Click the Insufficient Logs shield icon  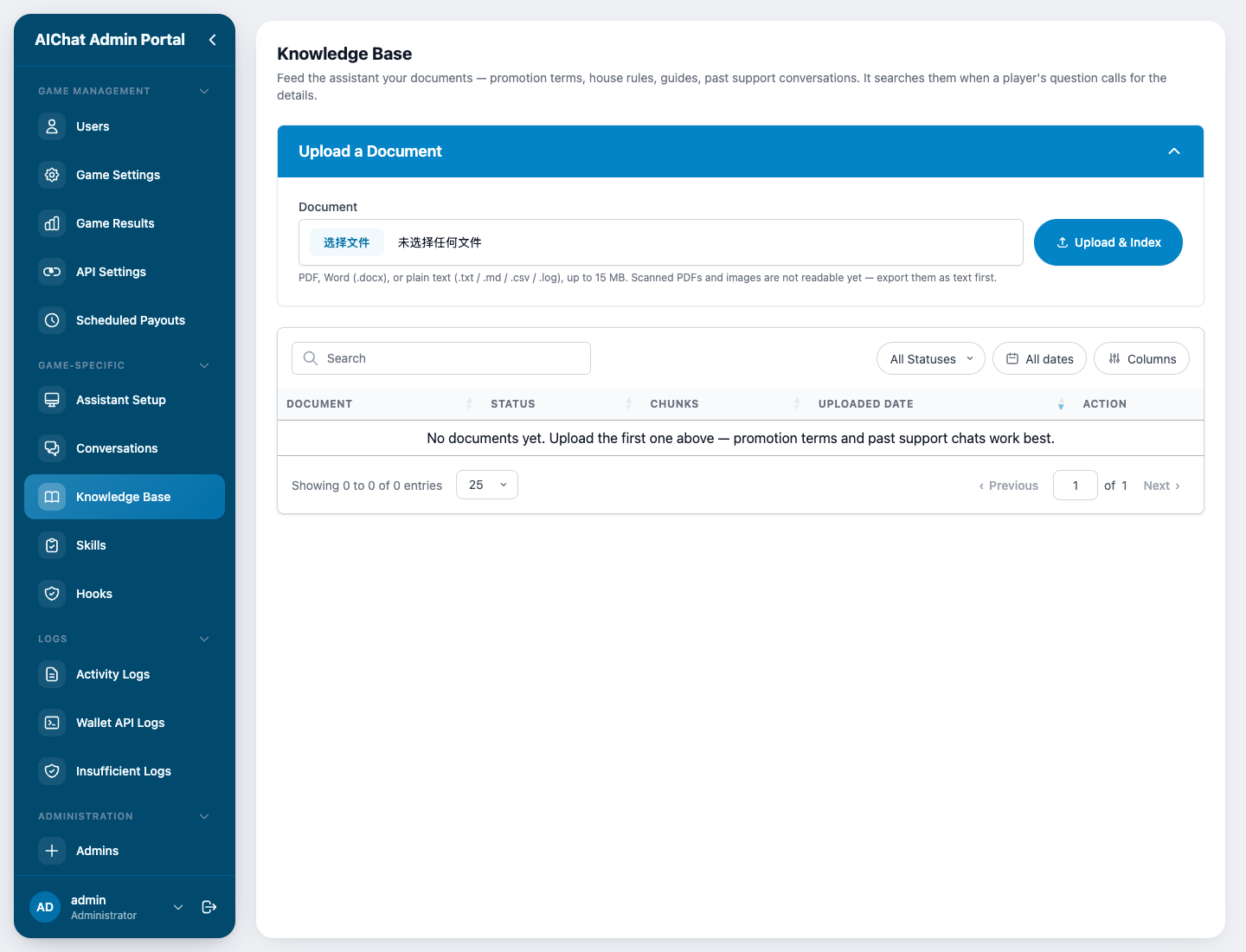52,771
